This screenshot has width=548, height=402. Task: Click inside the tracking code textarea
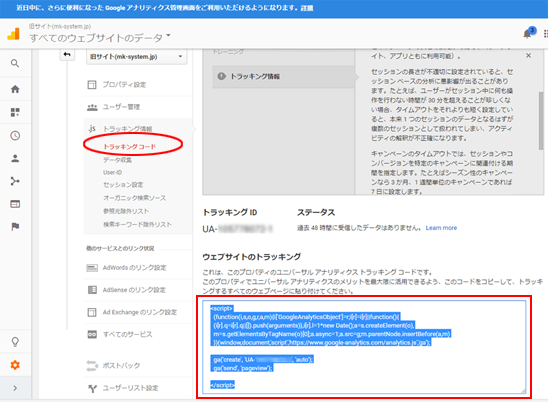pos(364,347)
